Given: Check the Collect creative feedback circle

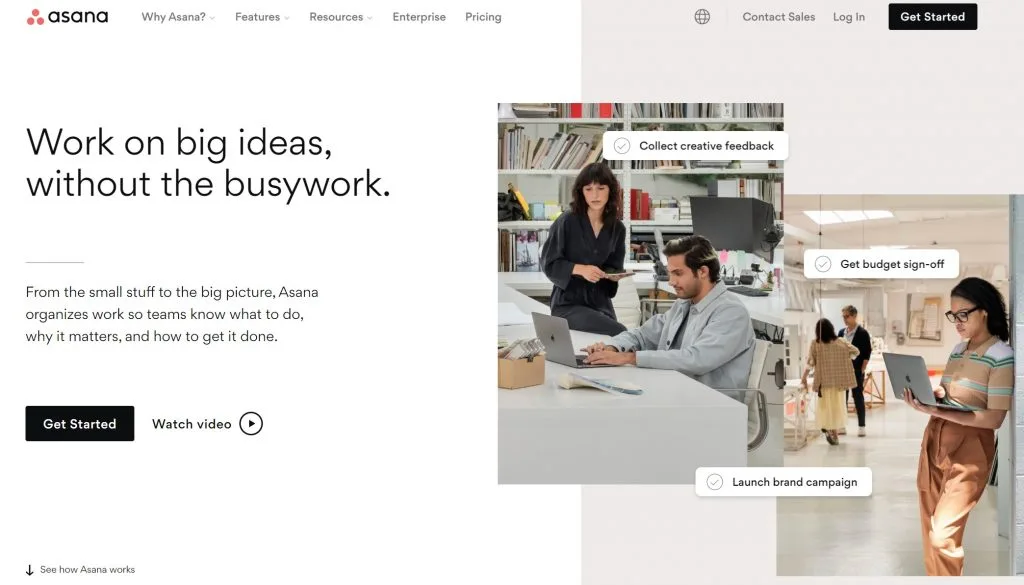Looking at the screenshot, I should tap(622, 146).
